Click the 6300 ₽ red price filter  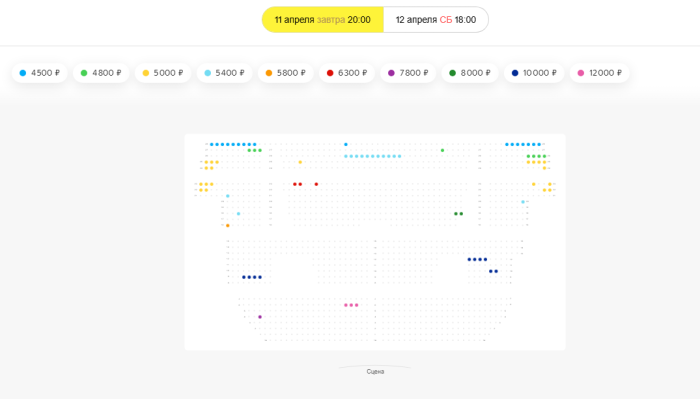coord(347,73)
